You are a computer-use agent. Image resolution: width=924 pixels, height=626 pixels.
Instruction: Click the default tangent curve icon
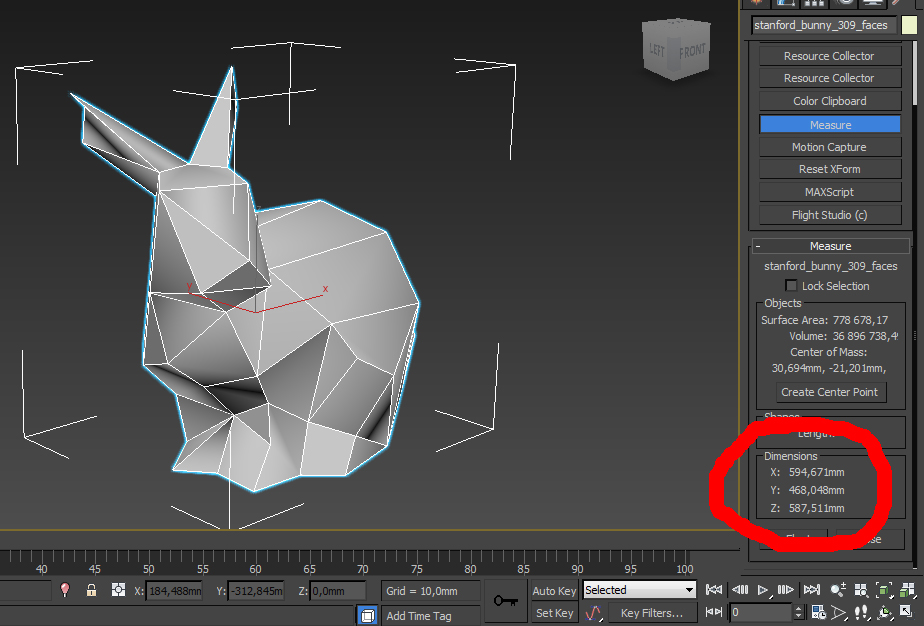pos(594,613)
